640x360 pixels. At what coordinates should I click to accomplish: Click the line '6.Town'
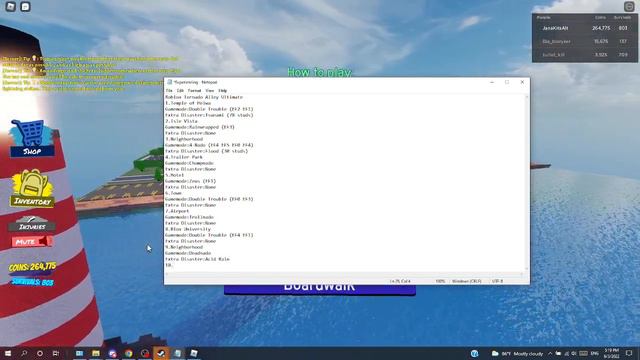point(173,193)
